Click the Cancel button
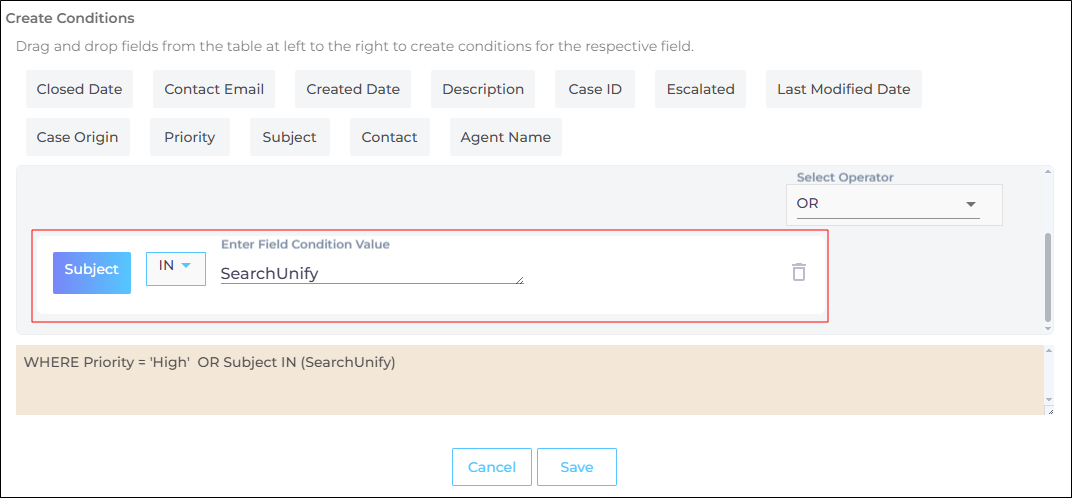Viewport: 1072px width, 498px height. coord(492,467)
